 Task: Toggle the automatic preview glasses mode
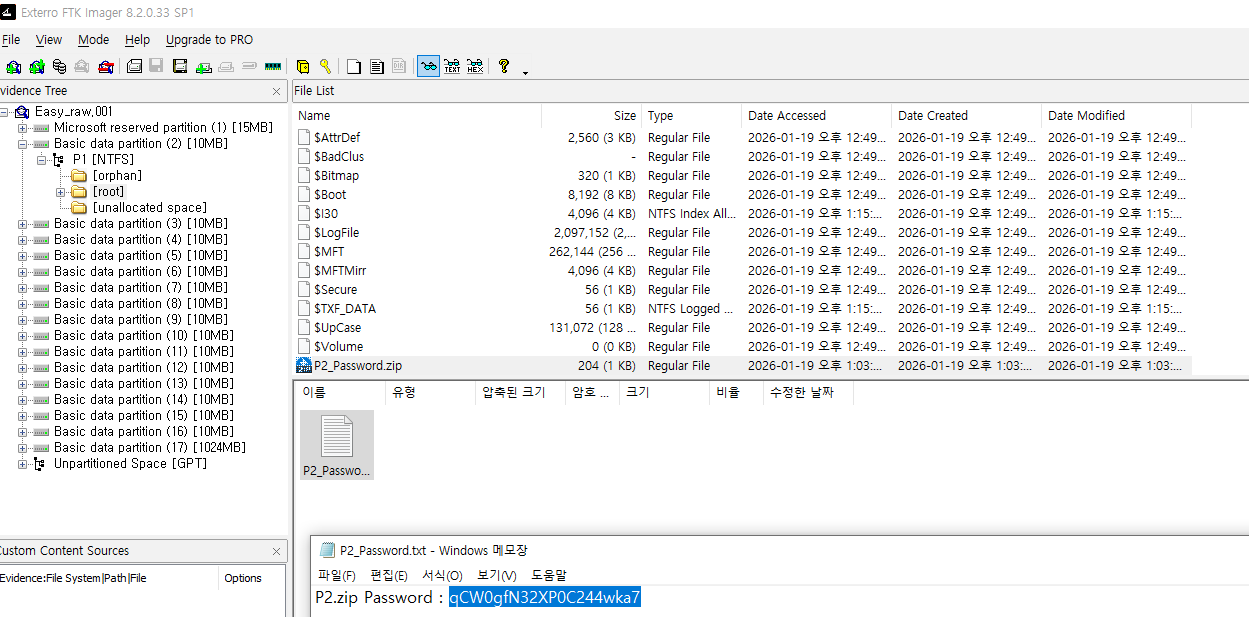[x=428, y=67]
